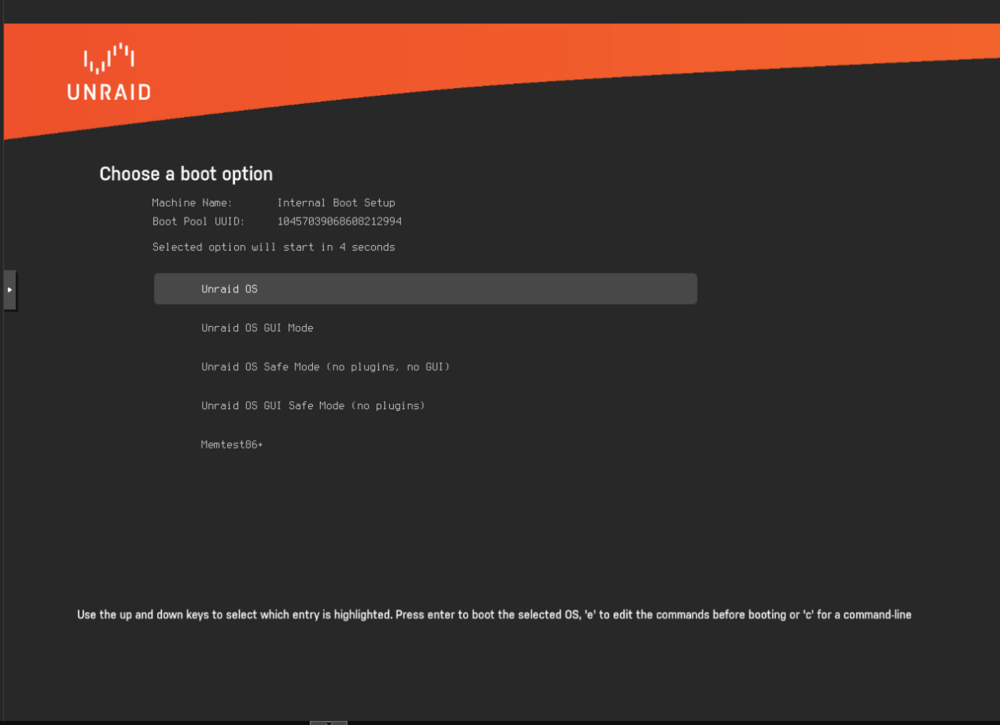The width and height of the screenshot is (1000, 725).
Task: Select the Unraid OS boot entry
Action: (425, 289)
